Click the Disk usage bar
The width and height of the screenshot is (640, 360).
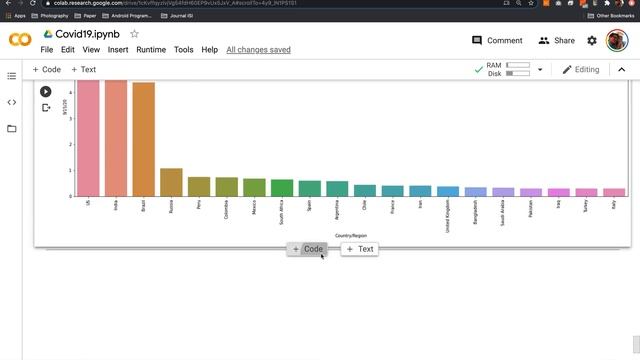tap(518, 73)
